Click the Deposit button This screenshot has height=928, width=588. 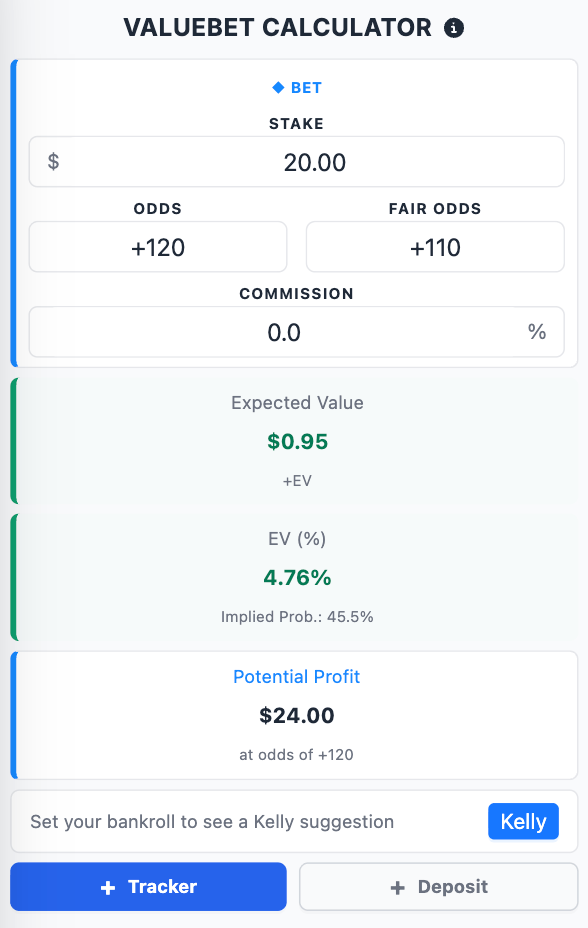pyautogui.click(x=438, y=887)
